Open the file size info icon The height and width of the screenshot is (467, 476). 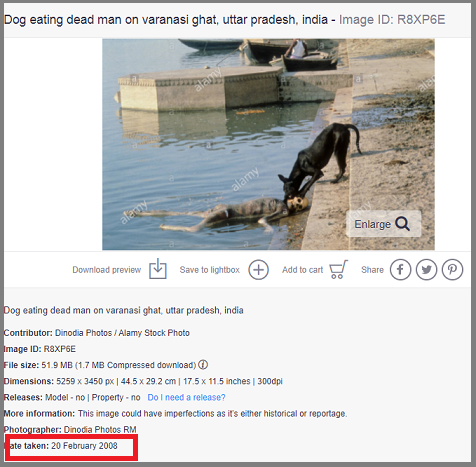click(x=203, y=365)
